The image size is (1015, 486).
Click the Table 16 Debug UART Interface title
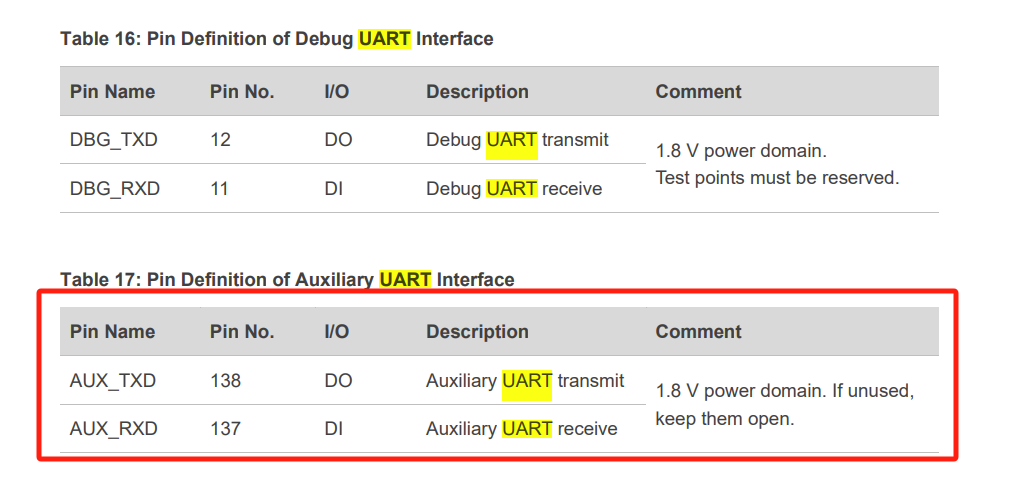(276, 39)
